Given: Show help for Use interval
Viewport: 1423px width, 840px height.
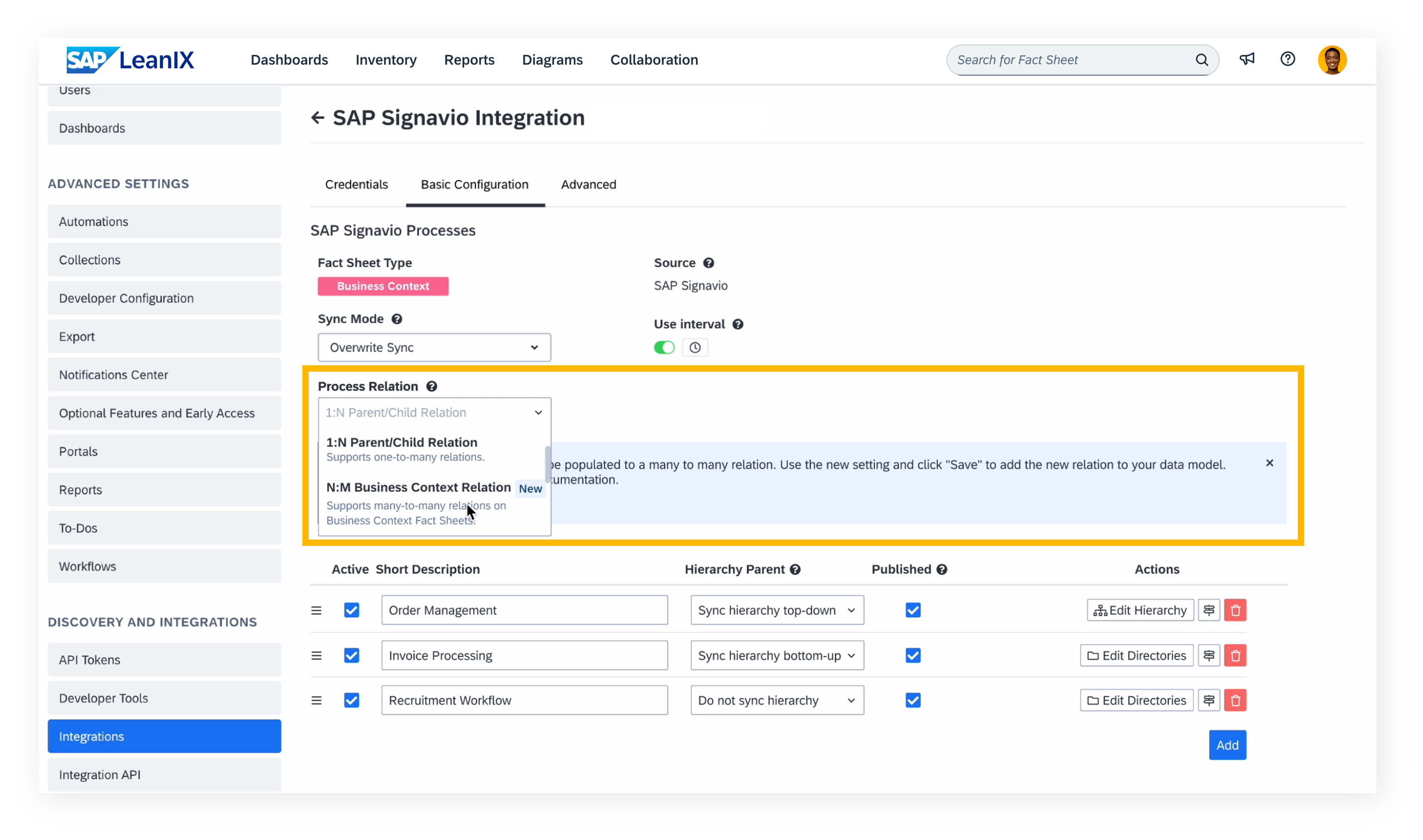Looking at the screenshot, I should (x=738, y=324).
